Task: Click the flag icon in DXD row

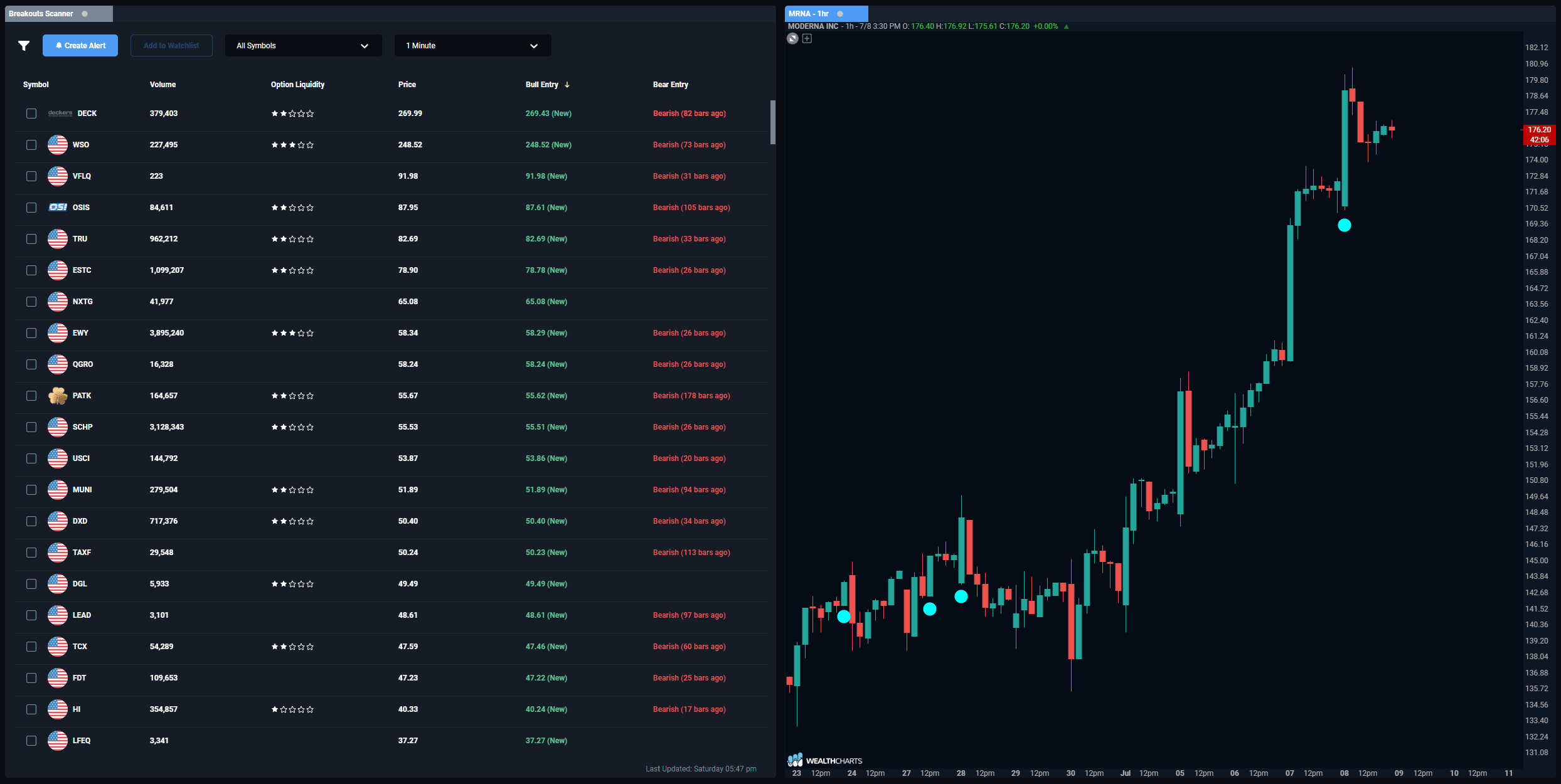Action: click(58, 521)
